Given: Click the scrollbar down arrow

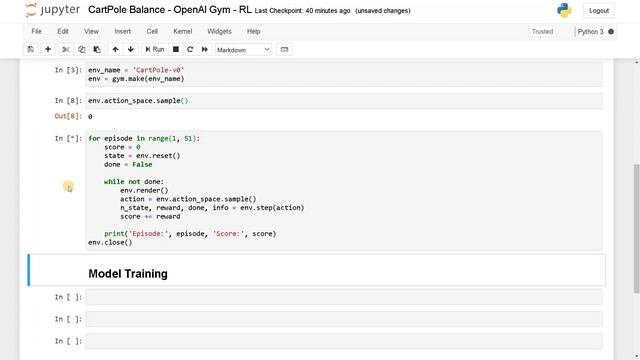Looking at the screenshot, I should pyautogui.click(x=636, y=356).
